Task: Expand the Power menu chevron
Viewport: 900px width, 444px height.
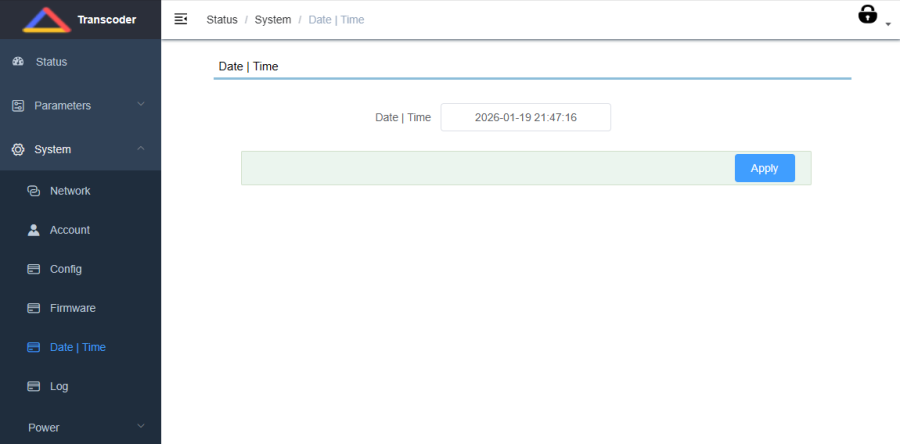Action: coord(141,427)
